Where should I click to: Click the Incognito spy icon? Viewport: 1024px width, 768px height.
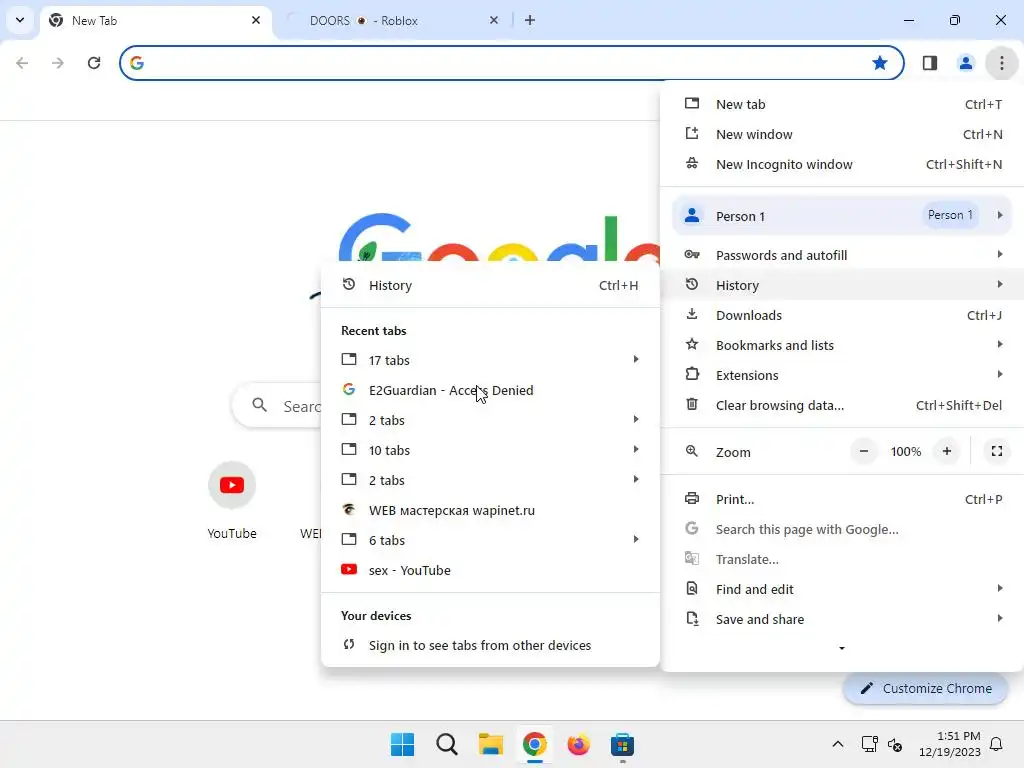(x=692, y=164)
